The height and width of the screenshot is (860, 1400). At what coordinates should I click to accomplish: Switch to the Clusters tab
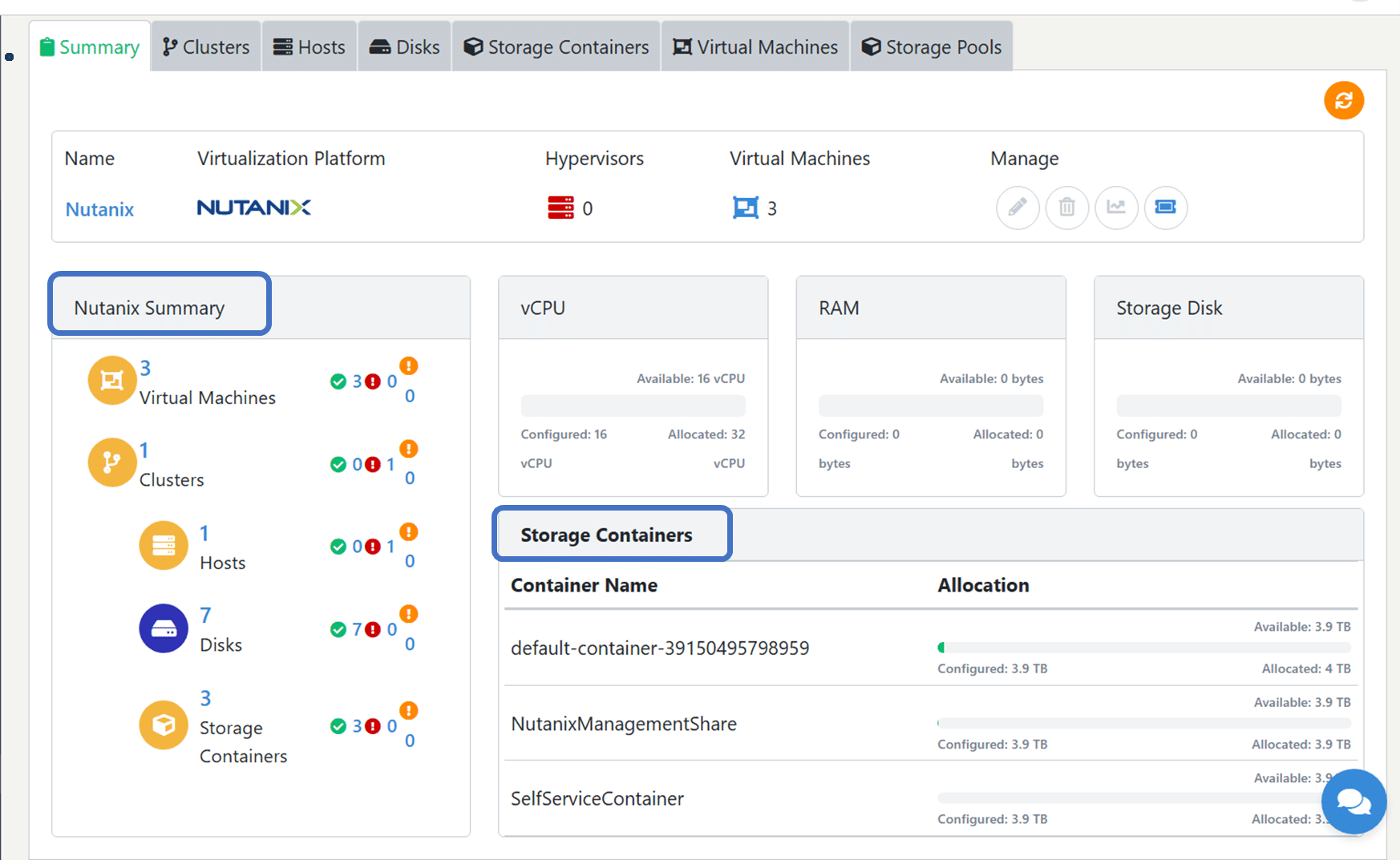coord(206,47)
